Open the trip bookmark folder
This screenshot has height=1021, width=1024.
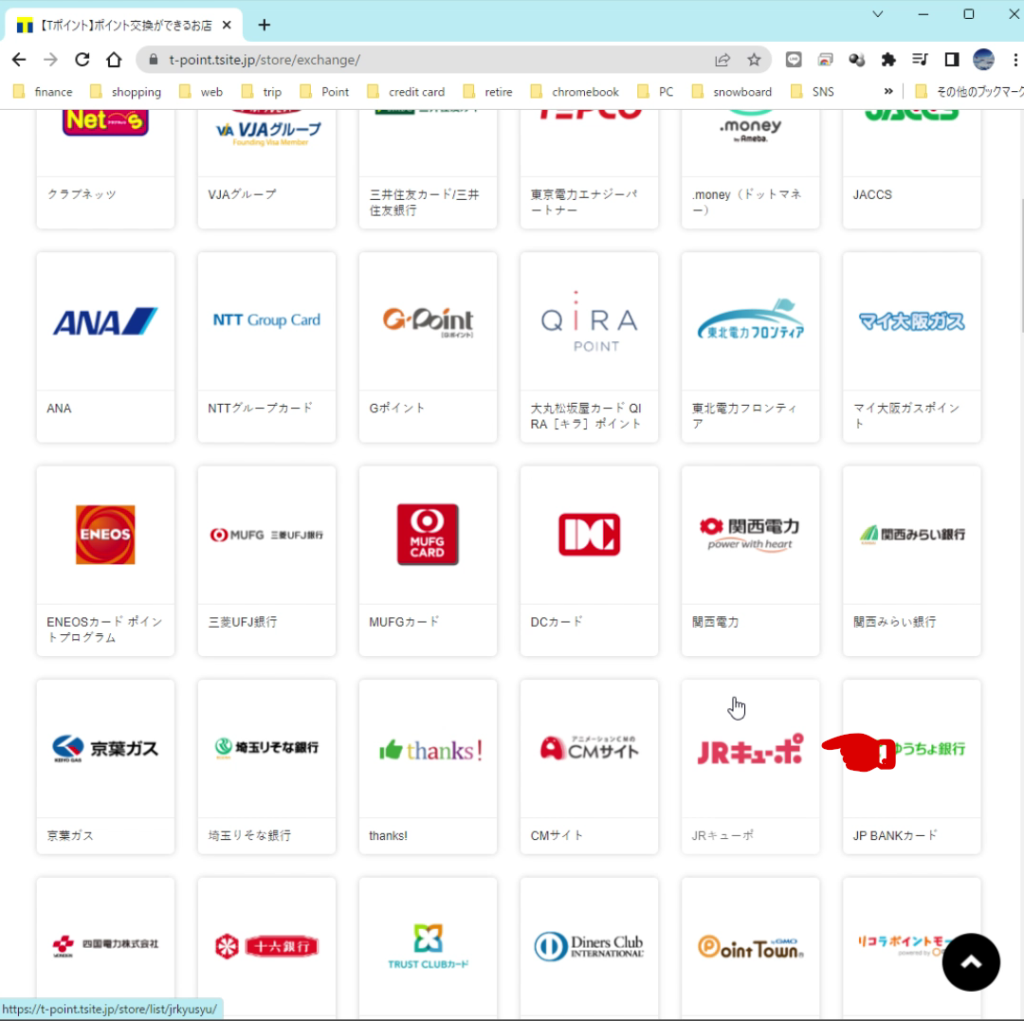[262, 92]
